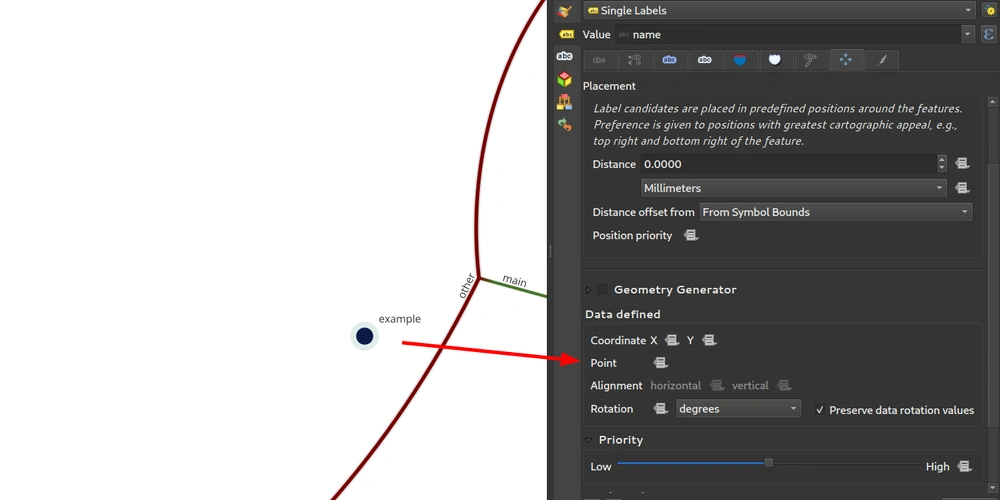Switch to the Placement tab with the arrows
The height and width of the screenshot is (500, 1000).
[846, 60]
